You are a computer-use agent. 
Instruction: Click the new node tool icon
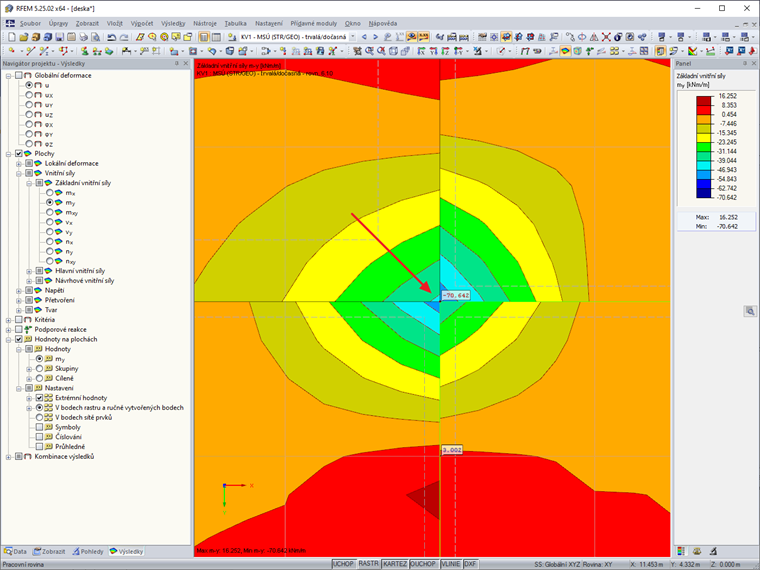(x=12, y=51)
